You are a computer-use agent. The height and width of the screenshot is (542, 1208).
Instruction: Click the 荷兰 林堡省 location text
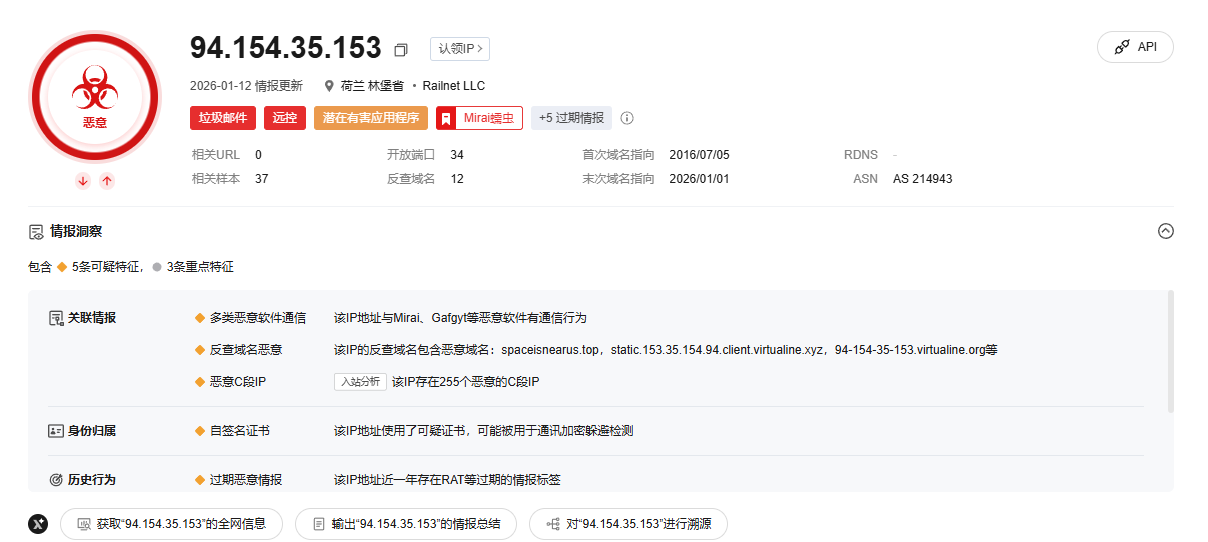click(372, 86)
